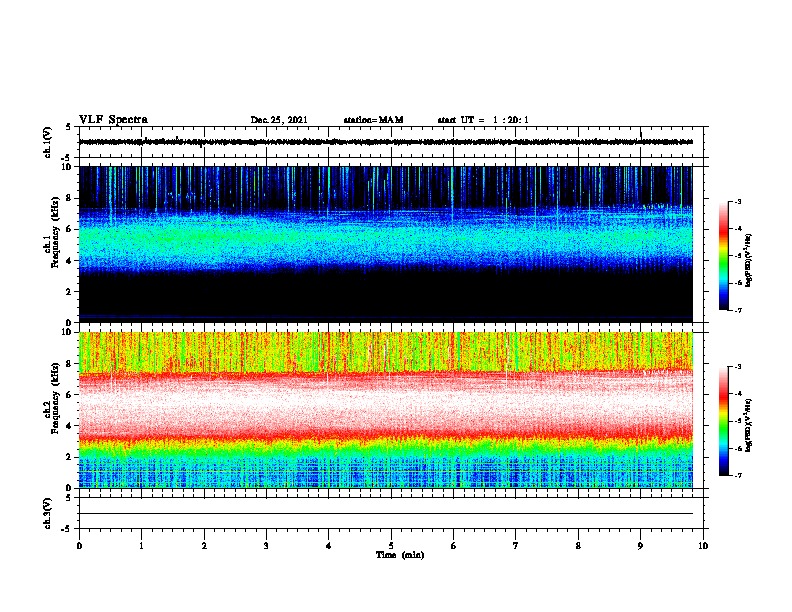The height and width of the screenshot is (612, 792).
Task: Click inside the ch.2 red-white spectrogram panel
Action: [386, 410]
